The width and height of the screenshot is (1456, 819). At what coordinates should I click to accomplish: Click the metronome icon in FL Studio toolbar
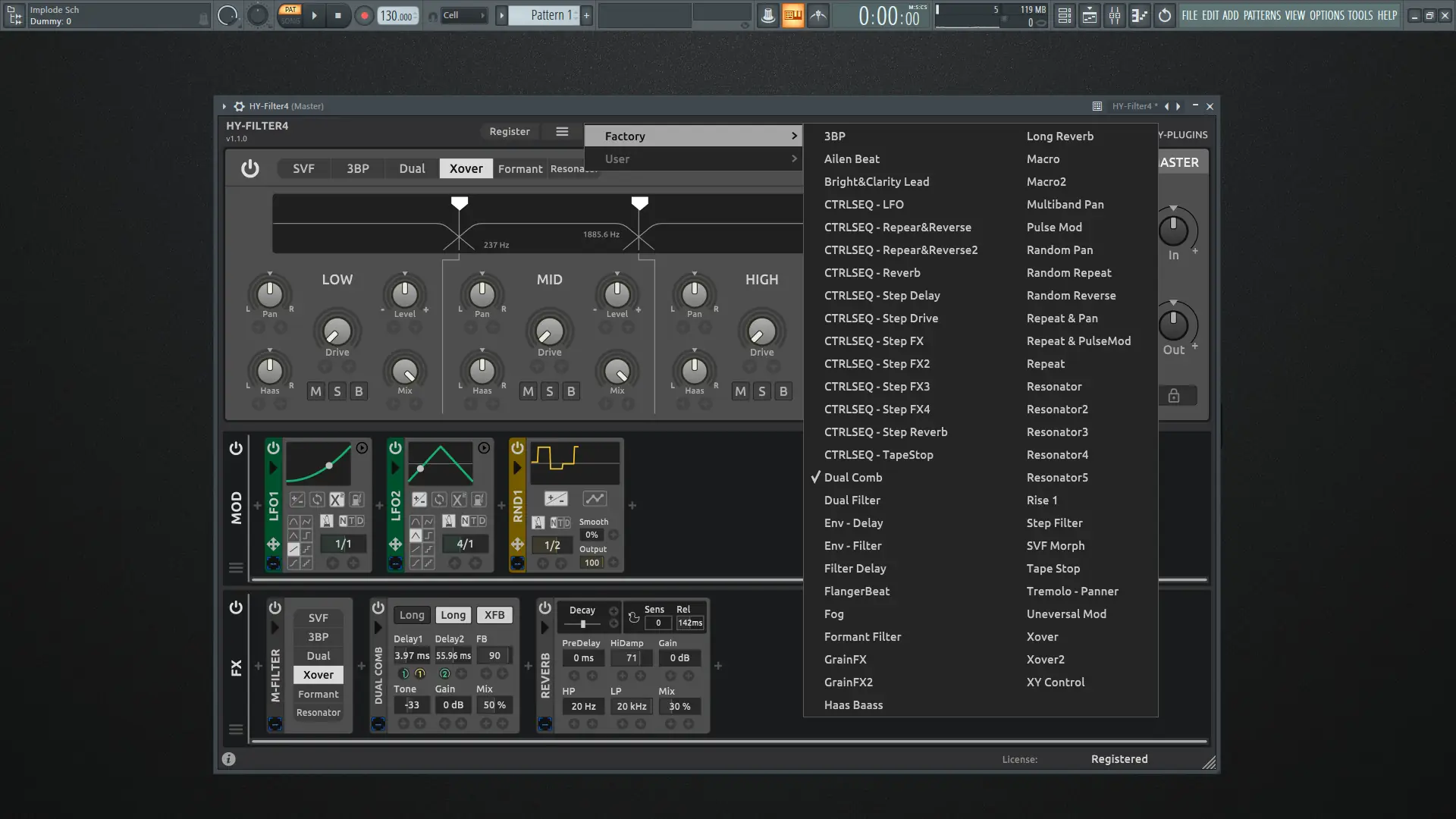click(x=767, y=15)
